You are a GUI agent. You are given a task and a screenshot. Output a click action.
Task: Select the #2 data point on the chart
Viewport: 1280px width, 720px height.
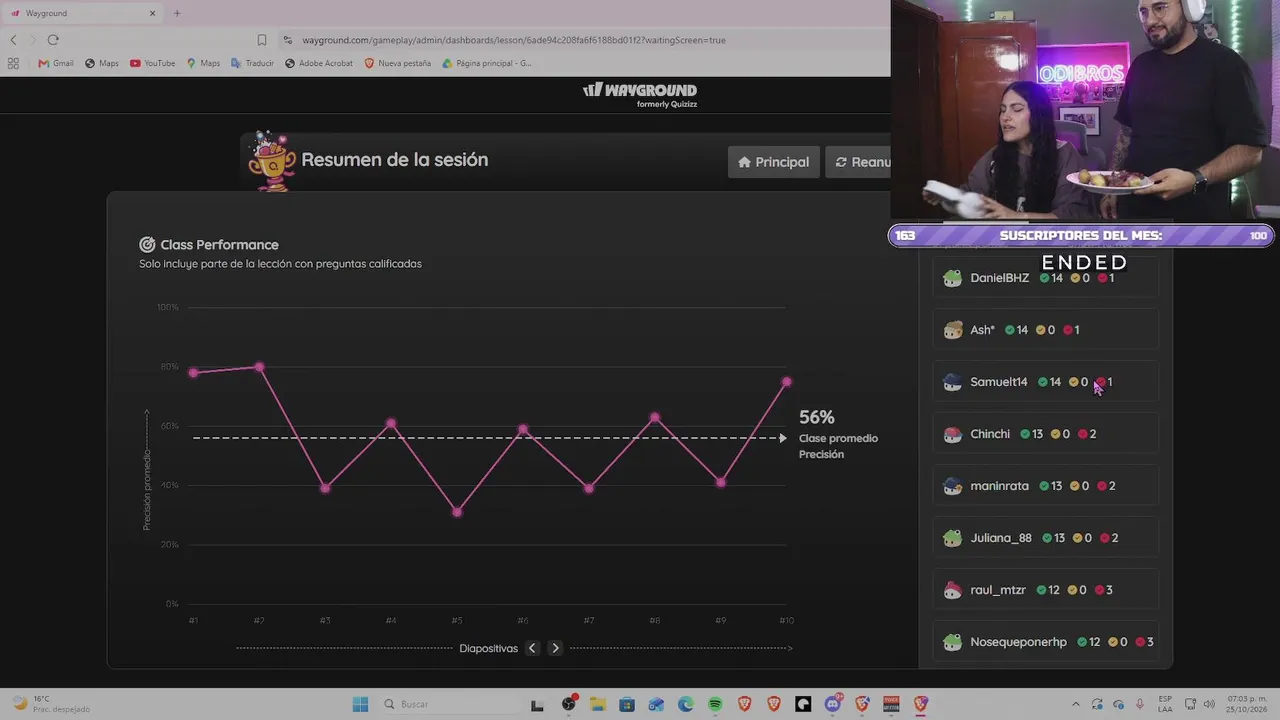[x=260, y=367]
